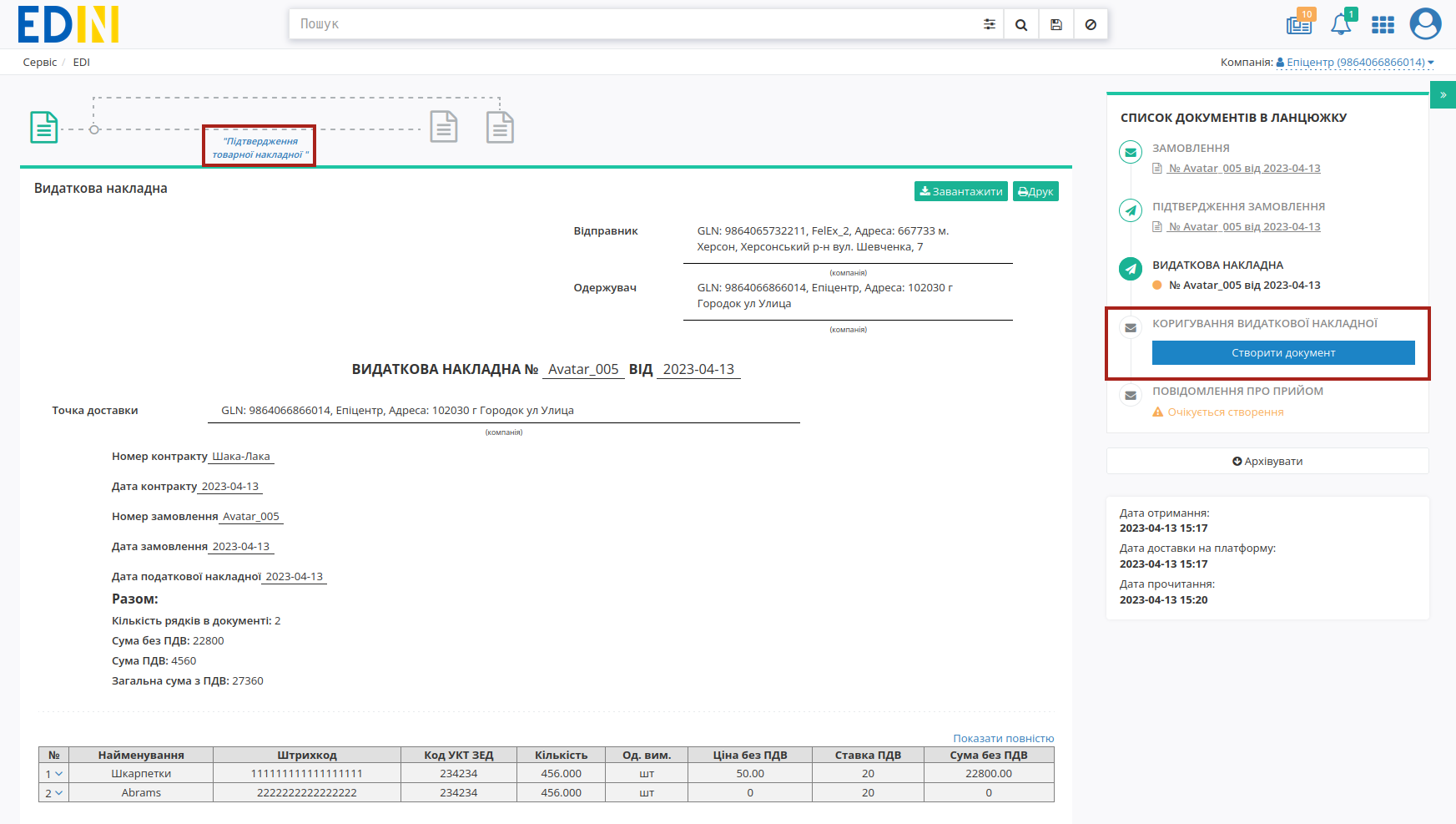Viewport: 1456px width, 824px height.
Task: Click invoice date 2023-04-13 in title
Action: tap(698, 369)
